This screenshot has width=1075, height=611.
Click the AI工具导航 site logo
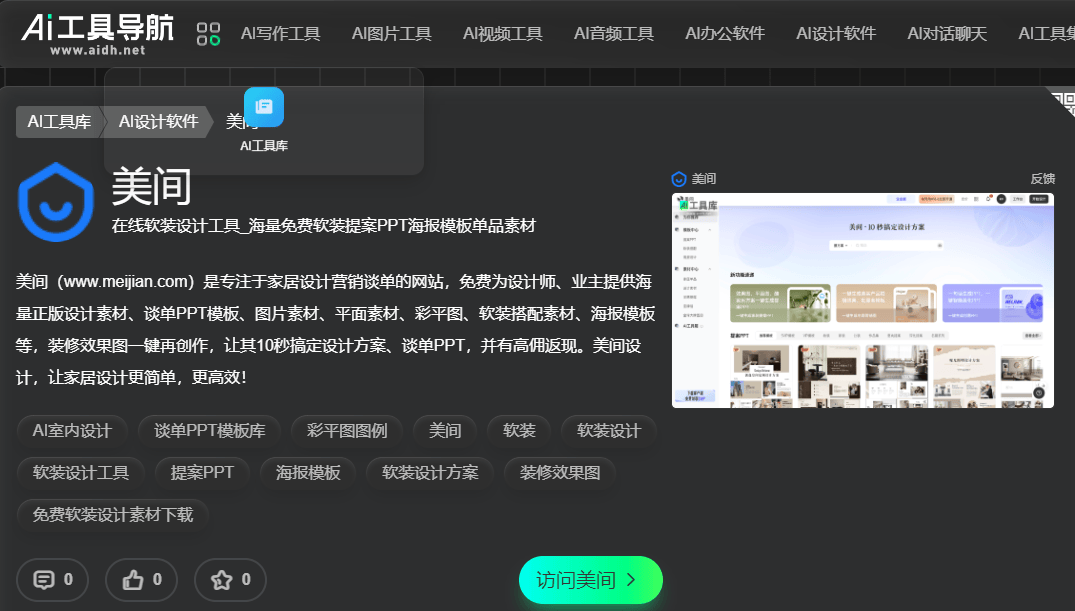(98, 33)
